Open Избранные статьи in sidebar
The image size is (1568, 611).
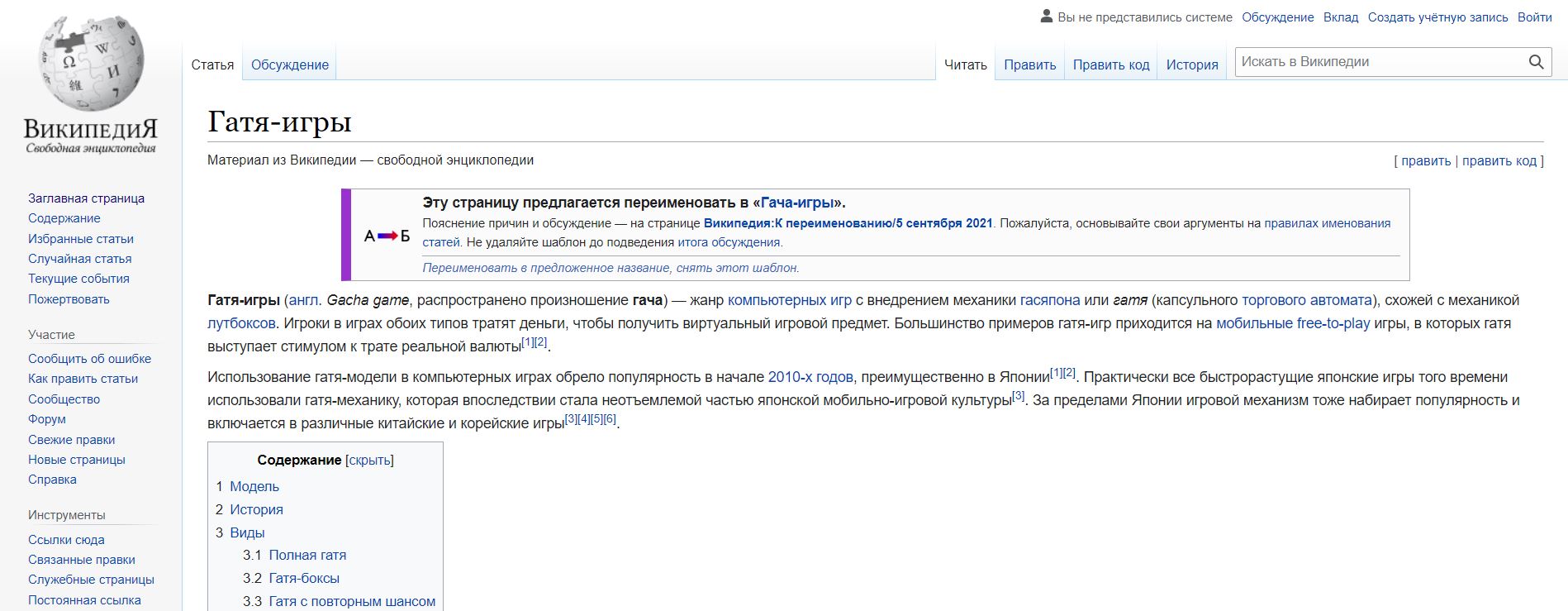click(x=81, y=239)
